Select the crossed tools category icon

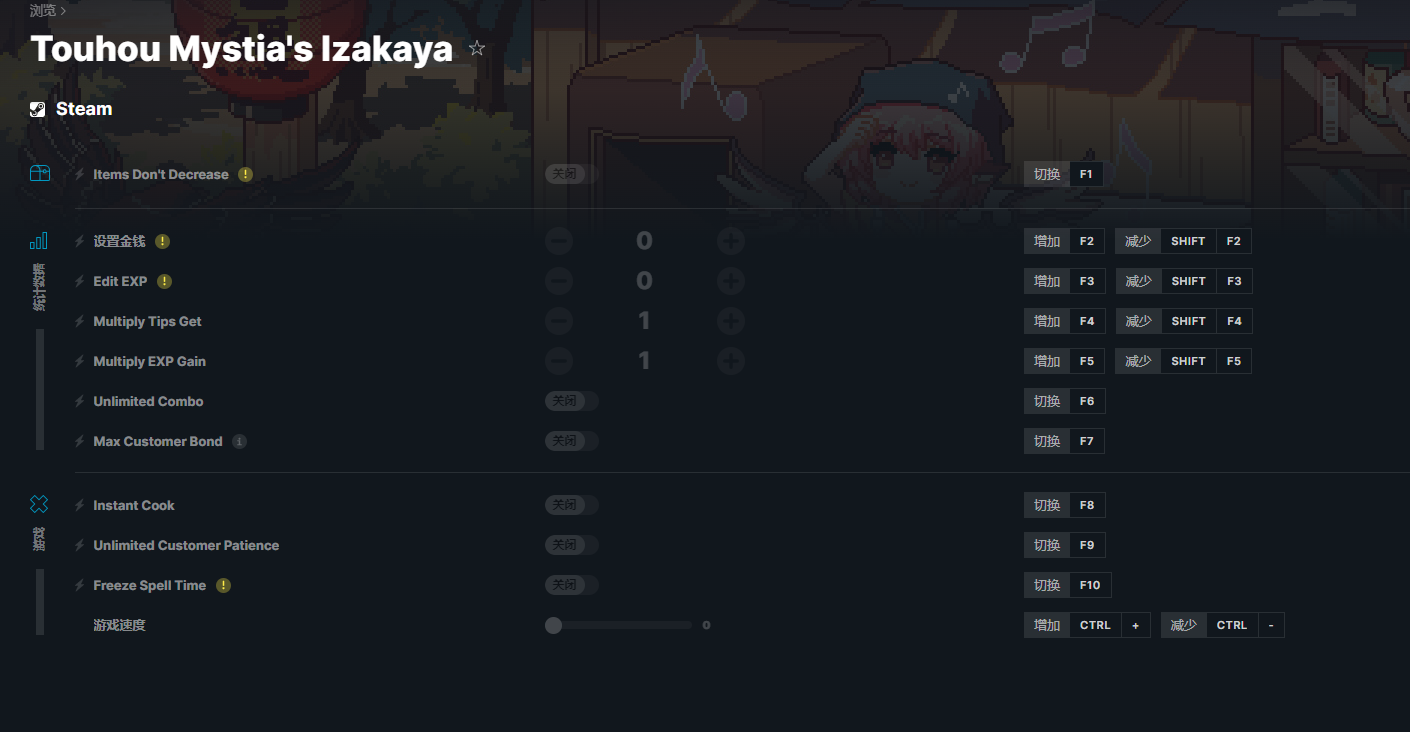39,504
